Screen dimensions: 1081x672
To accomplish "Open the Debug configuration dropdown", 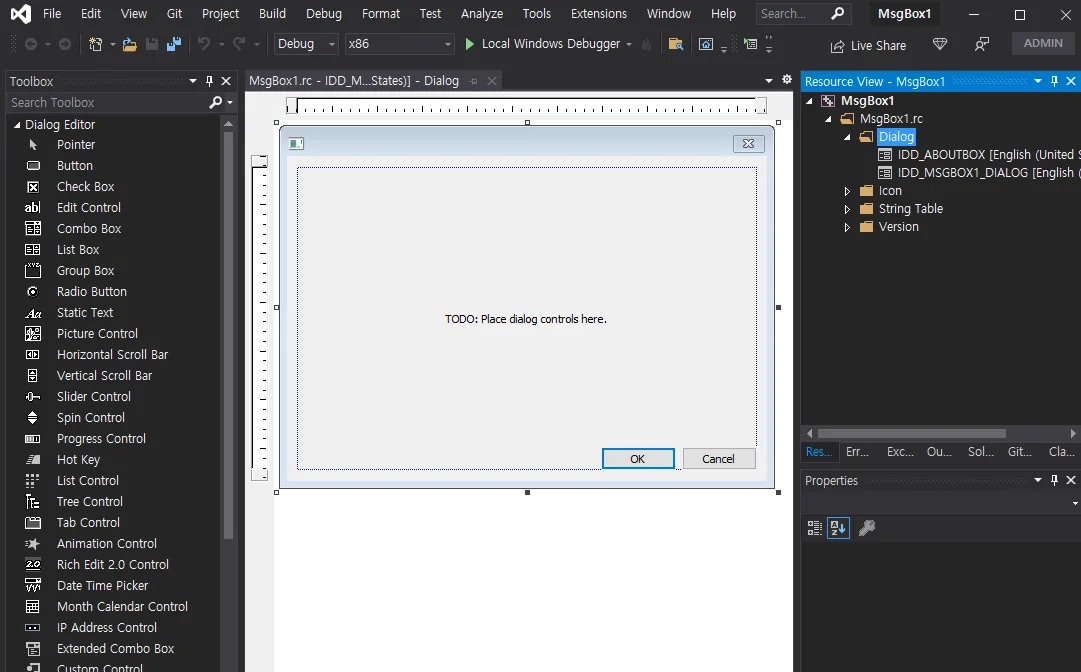I will 306,44.
